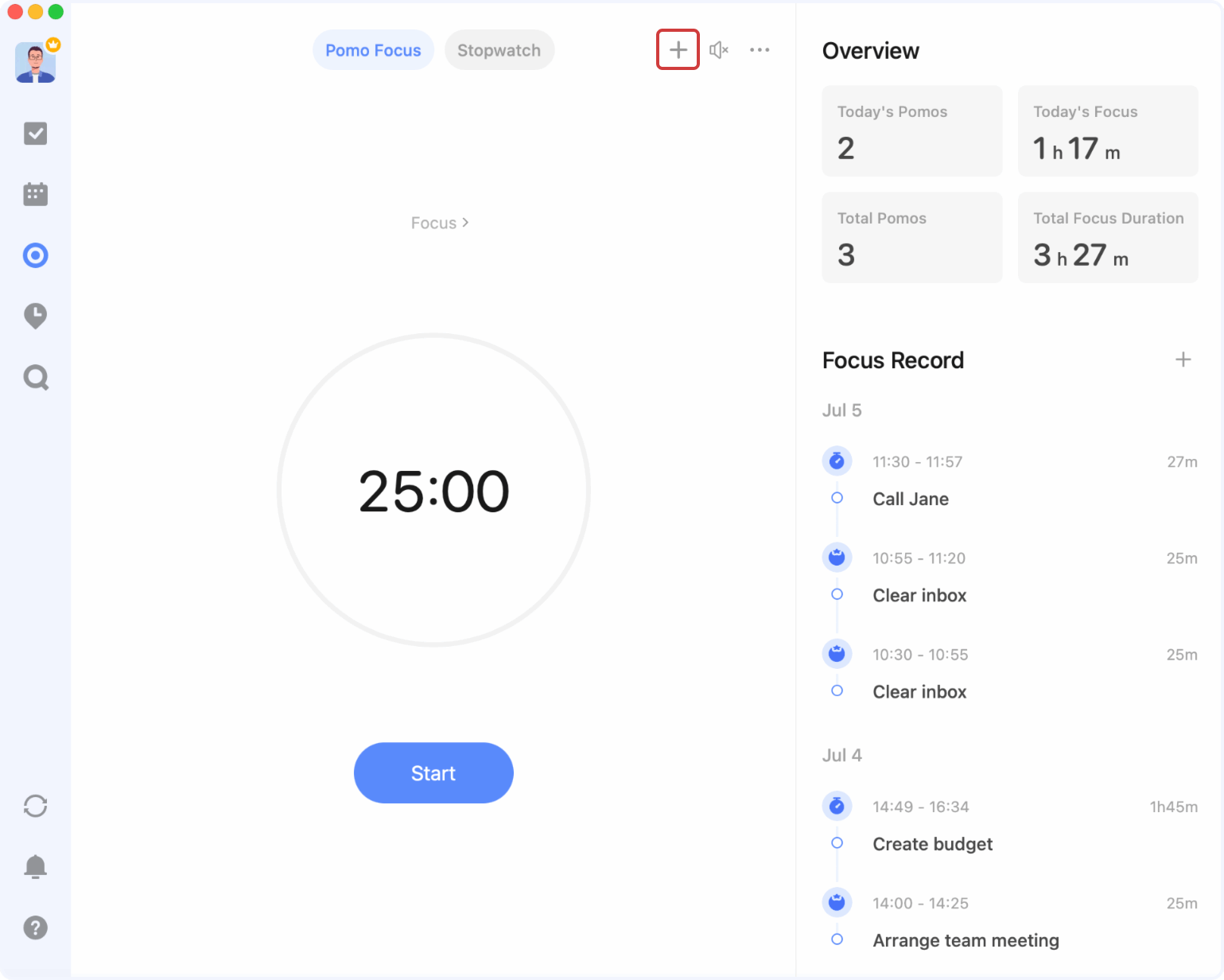Open the Help question mark icon
Screen dimensions: 1224x980
click(x=36, y=927)
